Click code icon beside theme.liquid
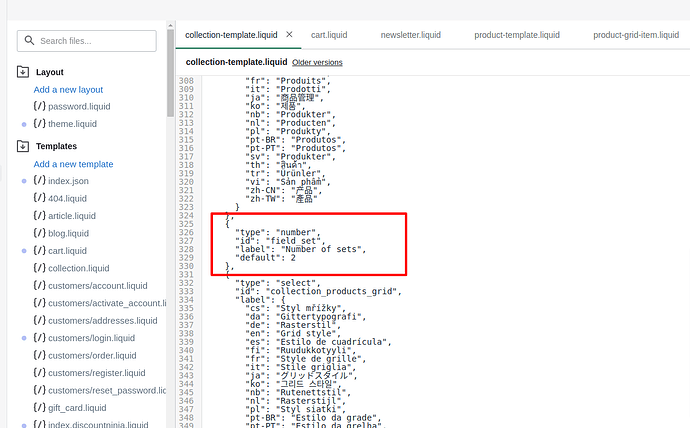 pyautogui.click(x=40, y=124)
